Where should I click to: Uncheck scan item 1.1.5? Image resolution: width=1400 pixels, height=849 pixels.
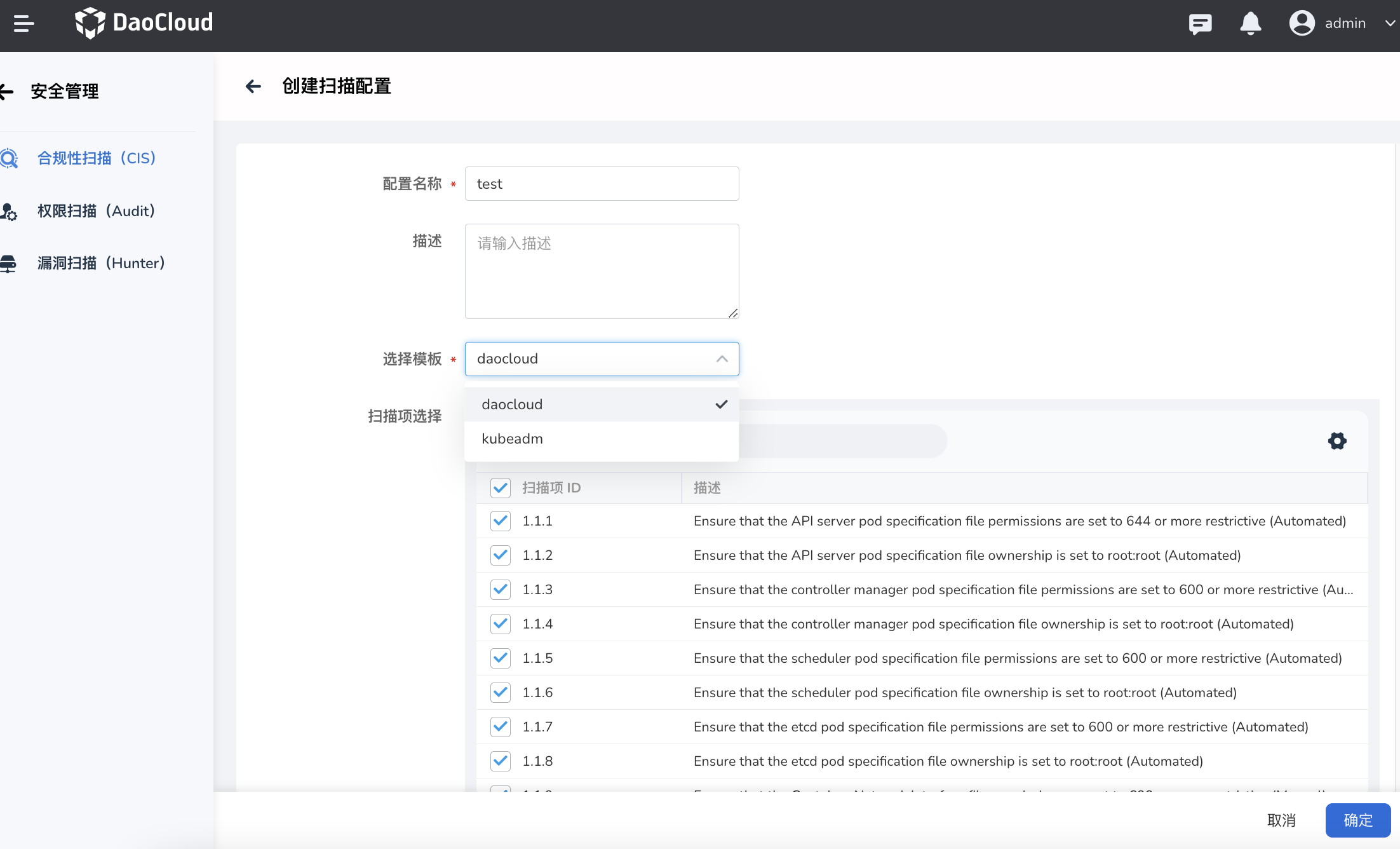tap(501, 658)
